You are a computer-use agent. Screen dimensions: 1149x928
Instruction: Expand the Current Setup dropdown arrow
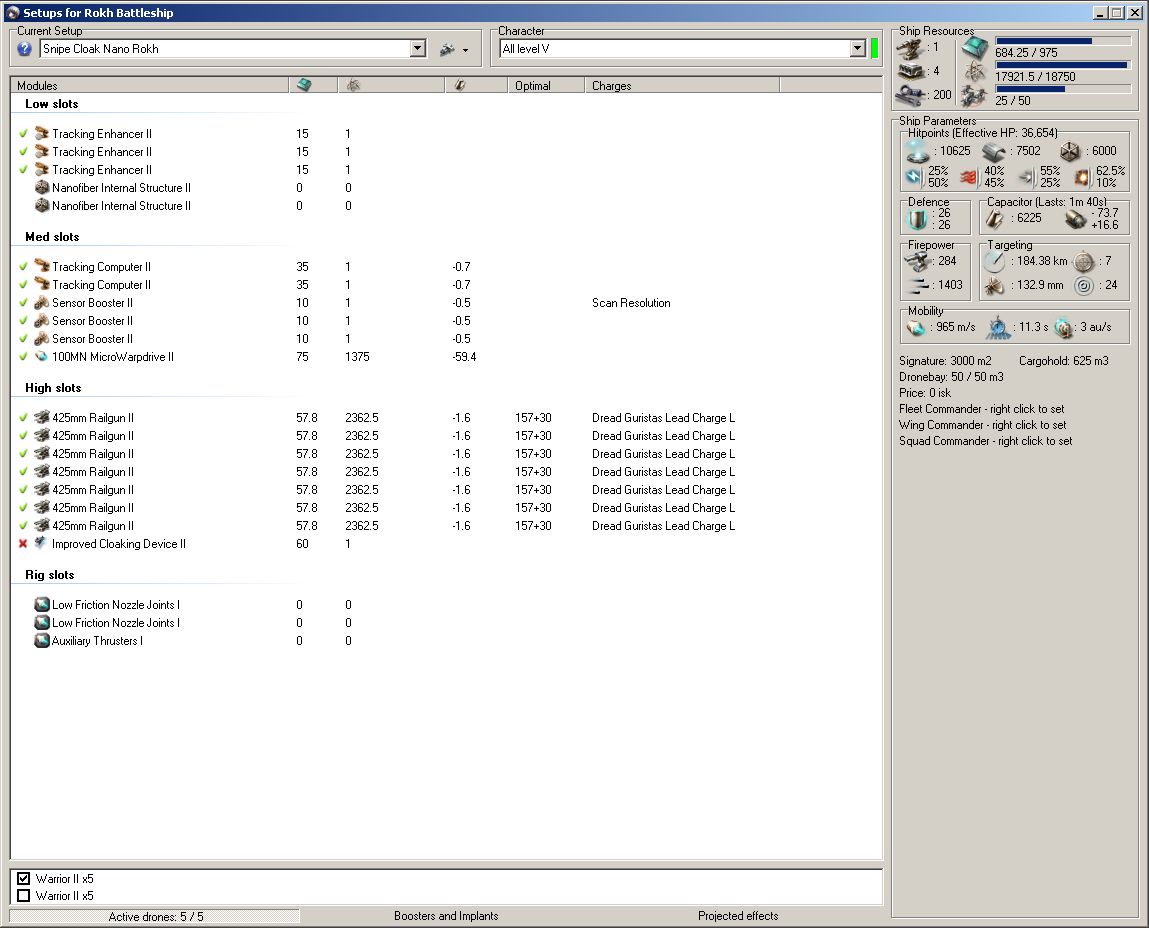tap(418, 49)
